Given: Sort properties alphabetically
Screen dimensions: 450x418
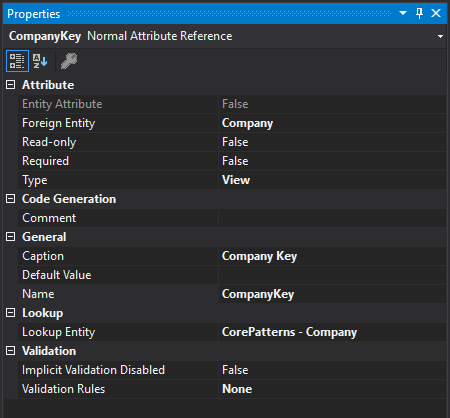Looking at the screenshot, I should click(40, 61).
